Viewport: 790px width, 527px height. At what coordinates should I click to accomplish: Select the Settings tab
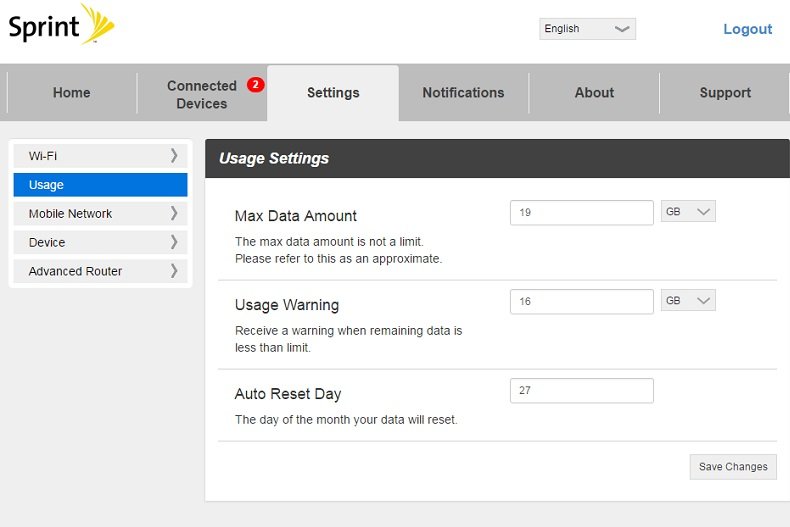pyautogui.click(x=333, y=93)
